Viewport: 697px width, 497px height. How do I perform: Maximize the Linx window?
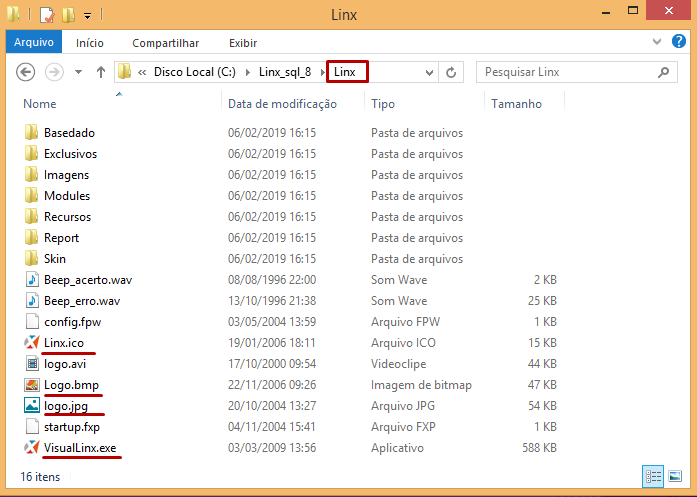coord(633,11)
